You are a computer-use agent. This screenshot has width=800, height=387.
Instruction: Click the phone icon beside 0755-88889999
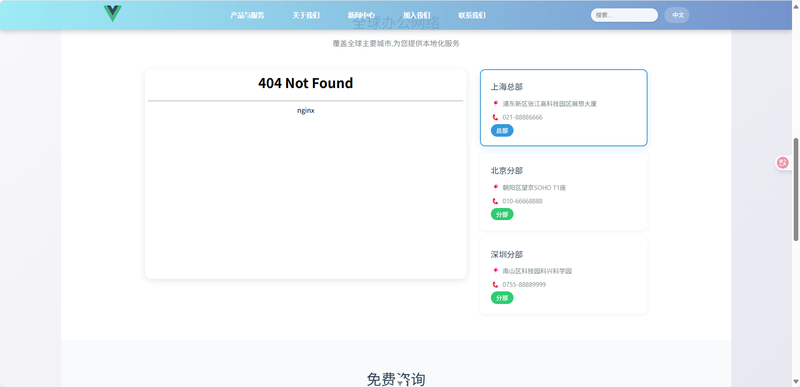pyautogui.click(x=495, y=285)
